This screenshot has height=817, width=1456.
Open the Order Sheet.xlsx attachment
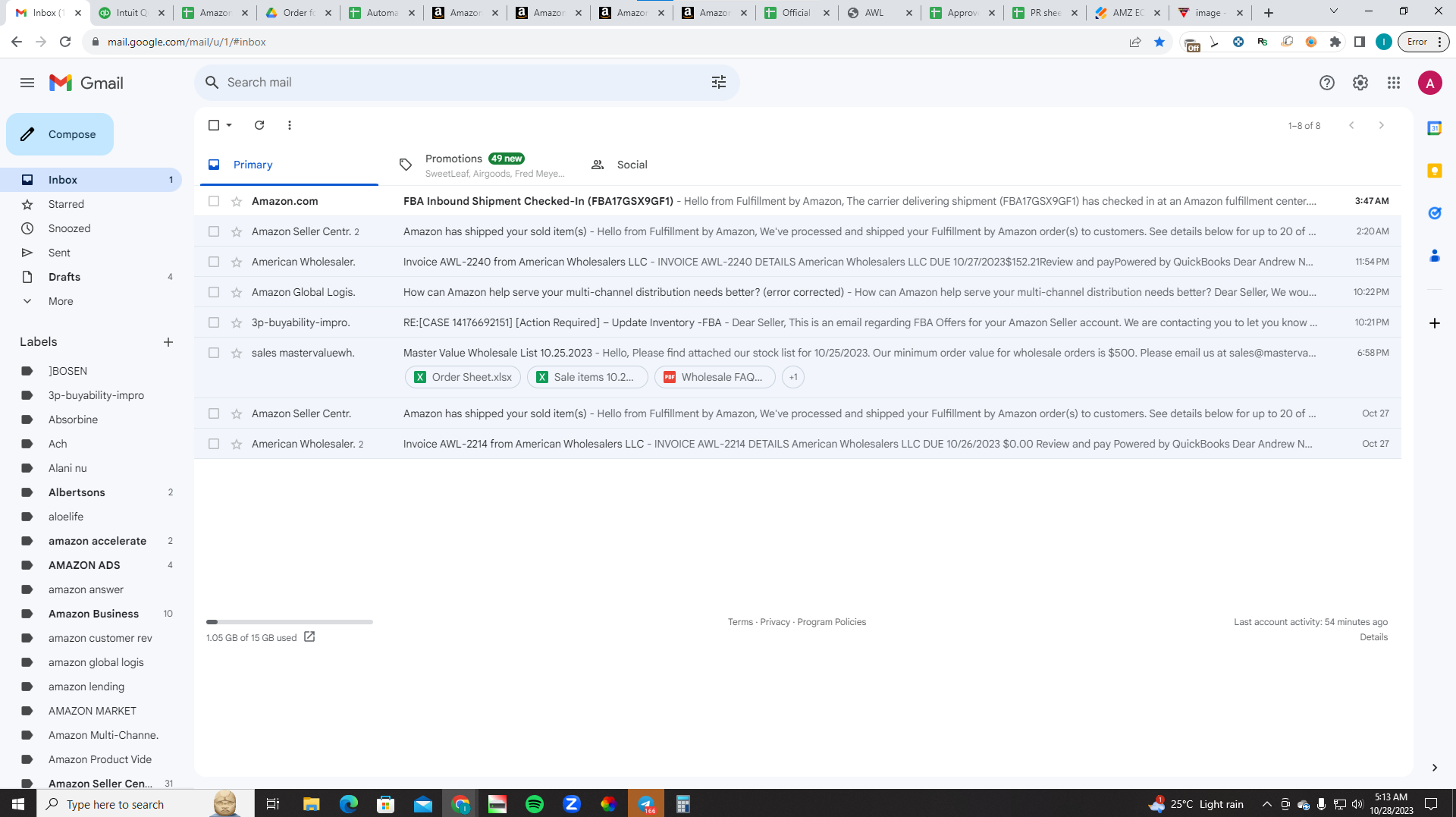(463, 377)
